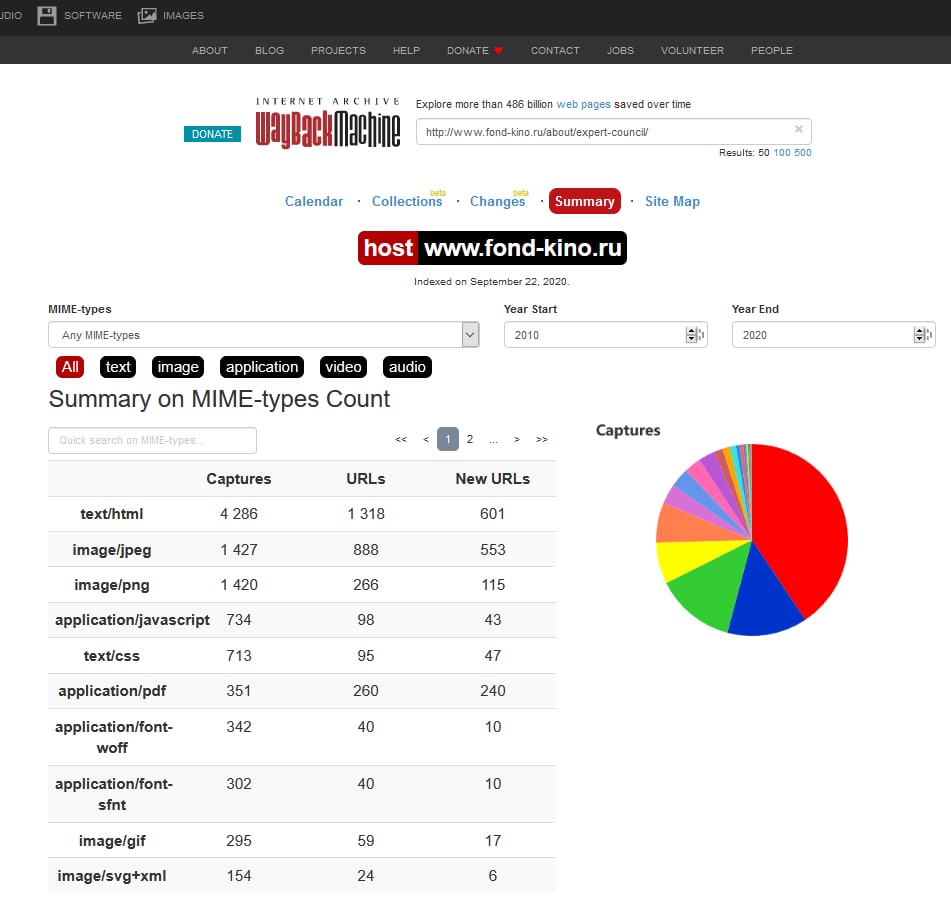
Task: Go to next page with > button
Action: click(x=517, y=439)
